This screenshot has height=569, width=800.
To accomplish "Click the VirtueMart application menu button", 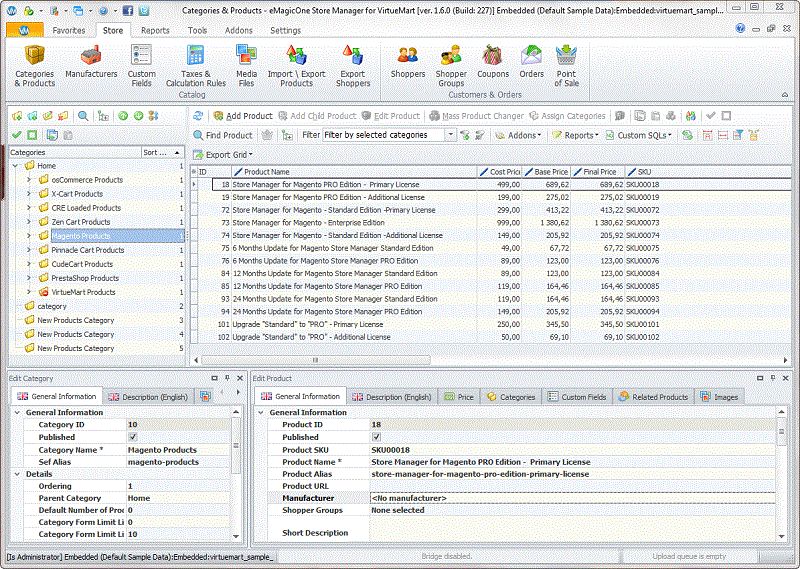I will pyautogui.click(x=24, y=30).
